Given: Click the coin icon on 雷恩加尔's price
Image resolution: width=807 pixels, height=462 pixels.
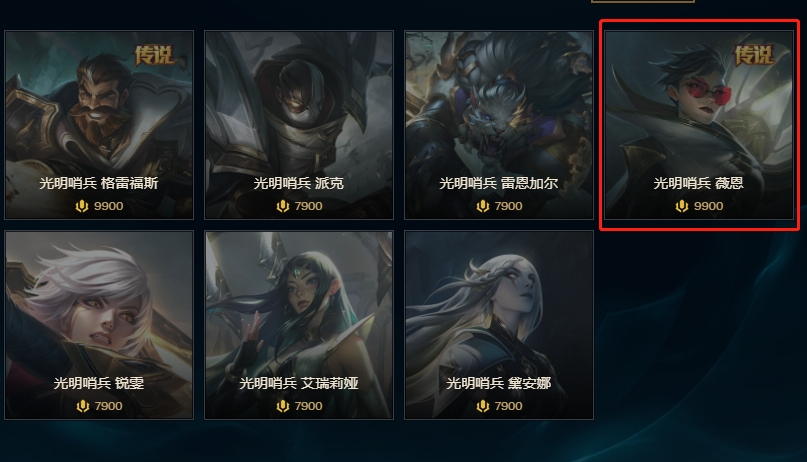Looking at the screenshot, I should (482, 206).
